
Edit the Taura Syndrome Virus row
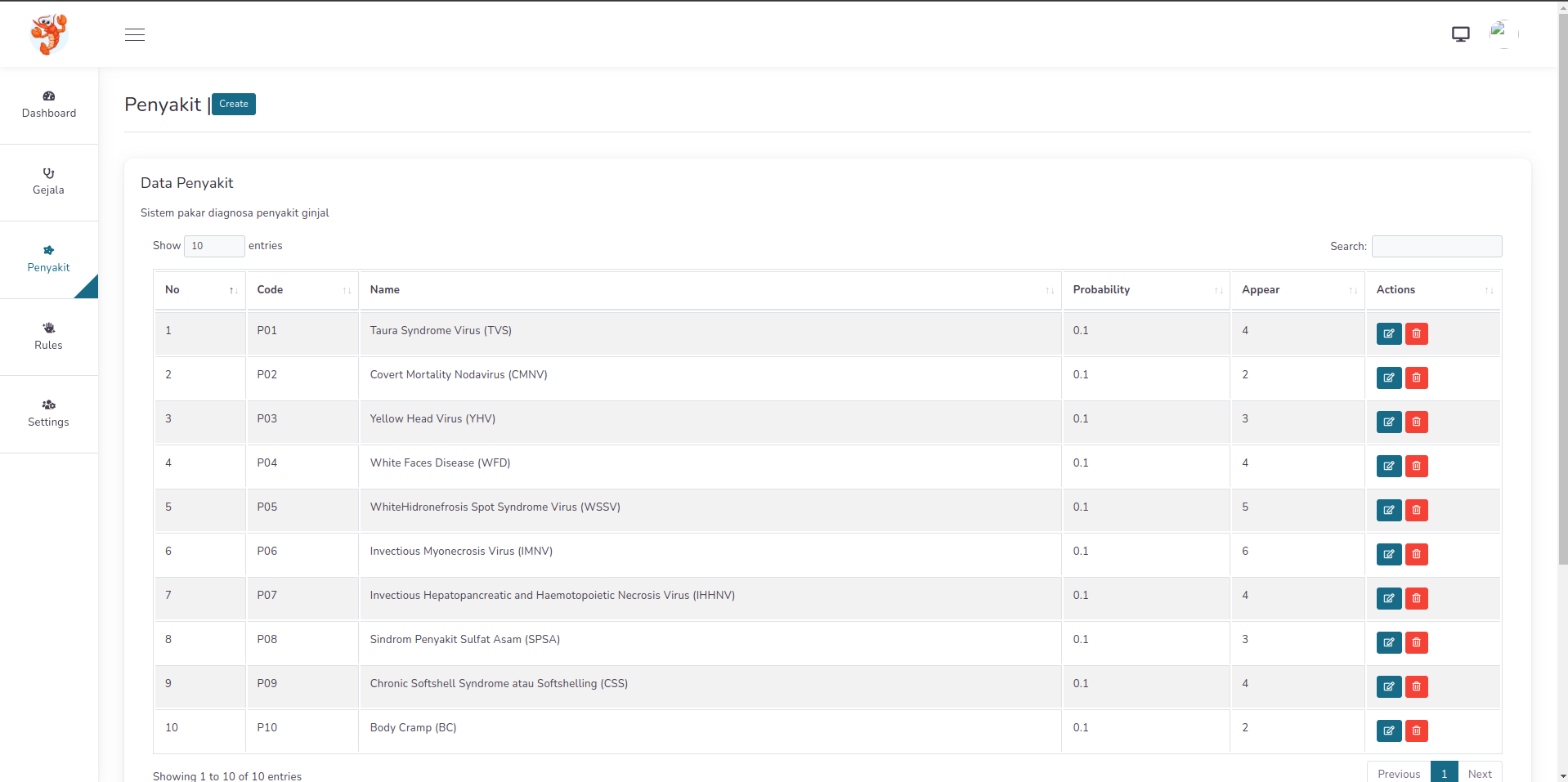click(x=1388, y=333)
